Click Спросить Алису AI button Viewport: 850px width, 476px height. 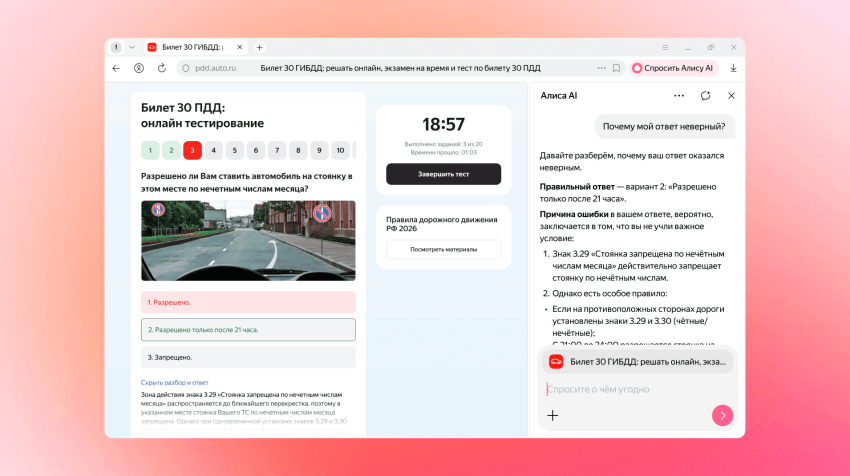(x=673, y=68)
